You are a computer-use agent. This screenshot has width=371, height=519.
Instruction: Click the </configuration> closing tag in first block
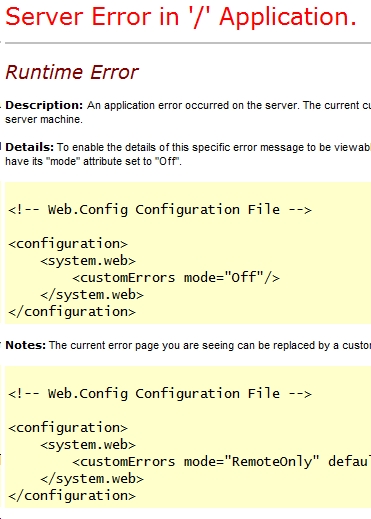coord(72,312)
